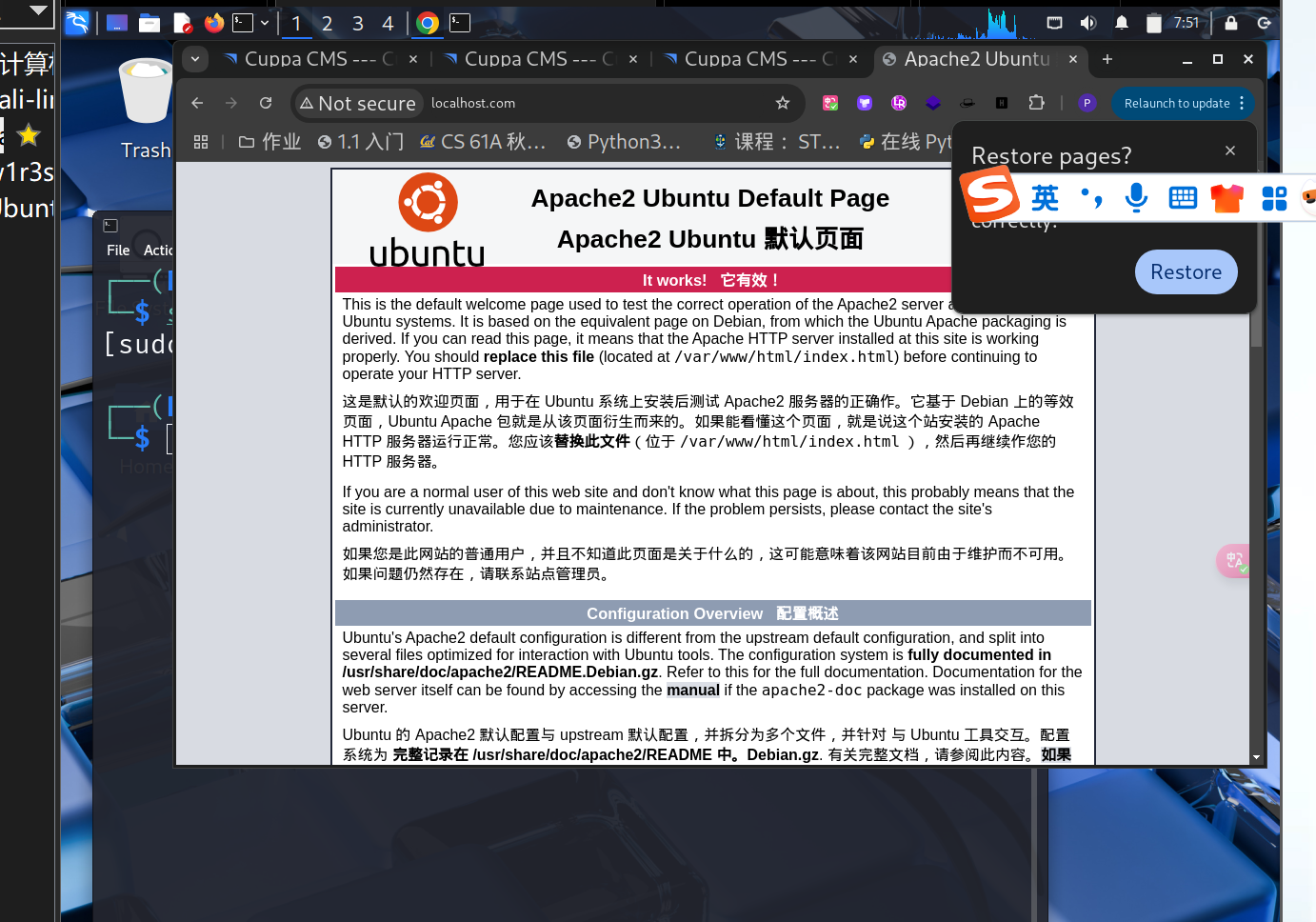Click the pink translate extension icon

click(830, 103)
